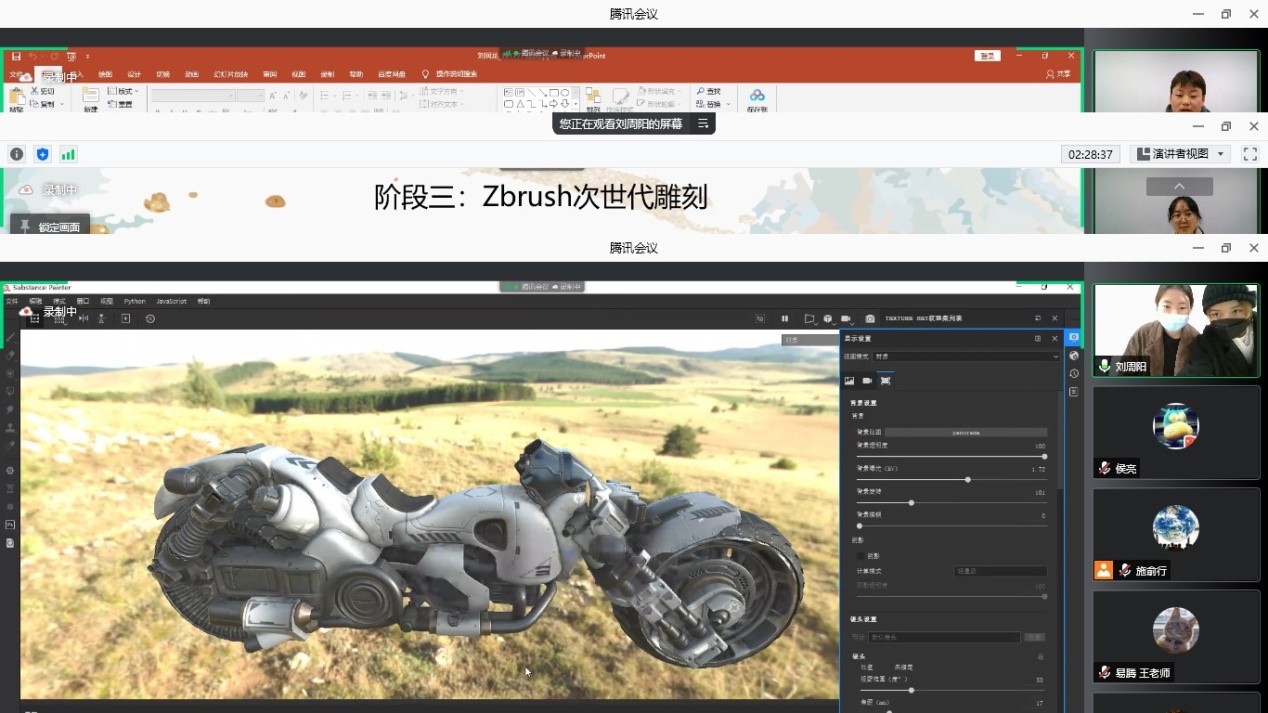Check the green network signal icon
Image resolution: width=1268 pixels, height=713 pixels.
(x=68, y=154)
